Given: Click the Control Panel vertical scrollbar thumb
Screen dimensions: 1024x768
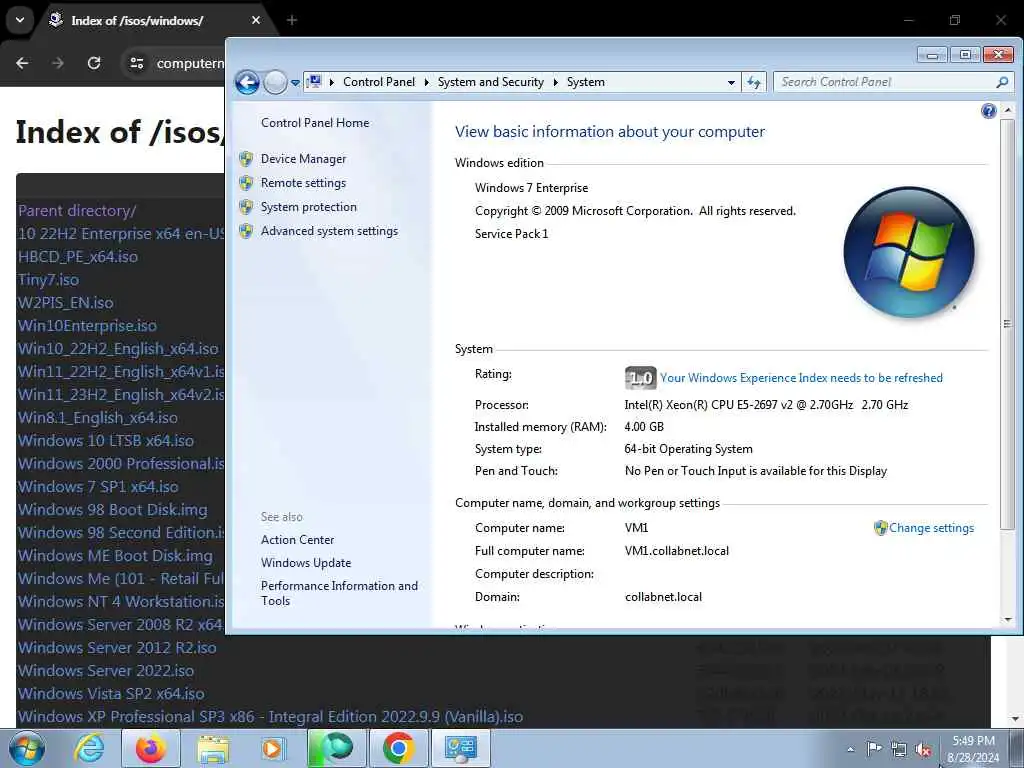Looking at the screenshot, I should pos(1008,323).
